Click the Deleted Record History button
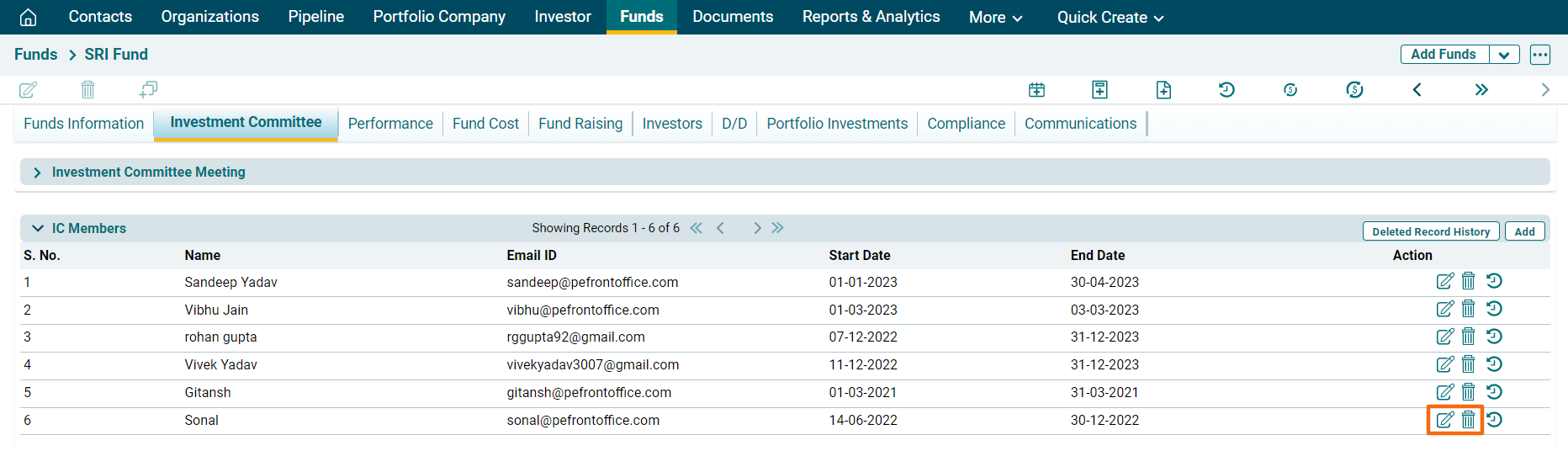Viewport: 1568px width, 451px height. (x=1430, y=231)
